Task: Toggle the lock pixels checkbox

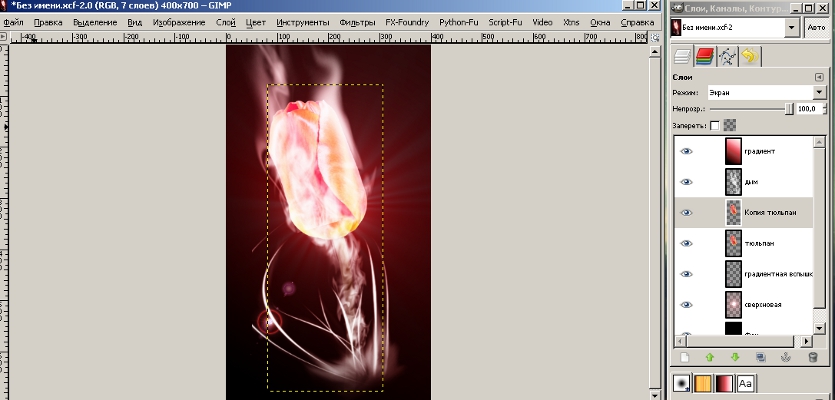Action: [715, 126]
